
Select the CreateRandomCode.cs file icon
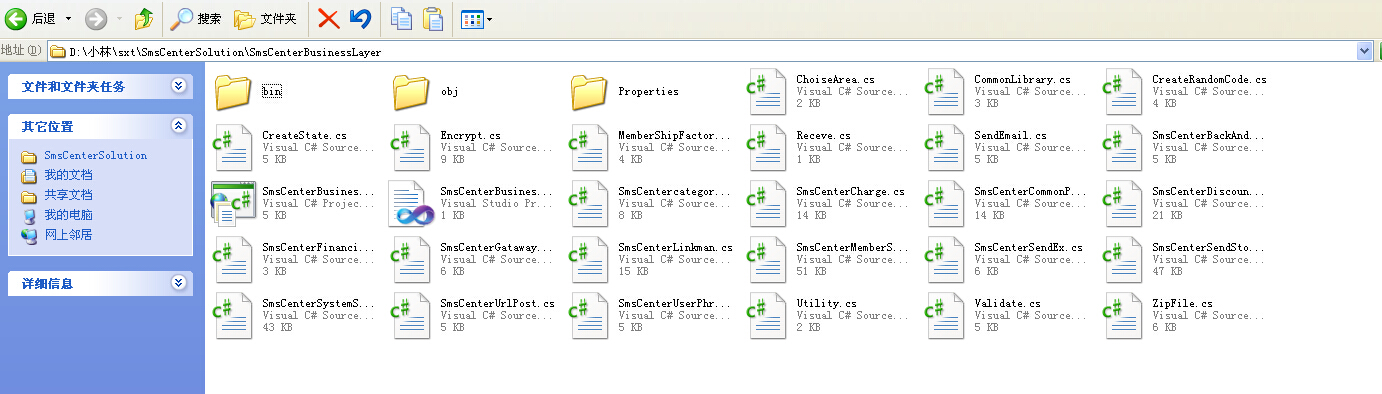click(1123, 91)
